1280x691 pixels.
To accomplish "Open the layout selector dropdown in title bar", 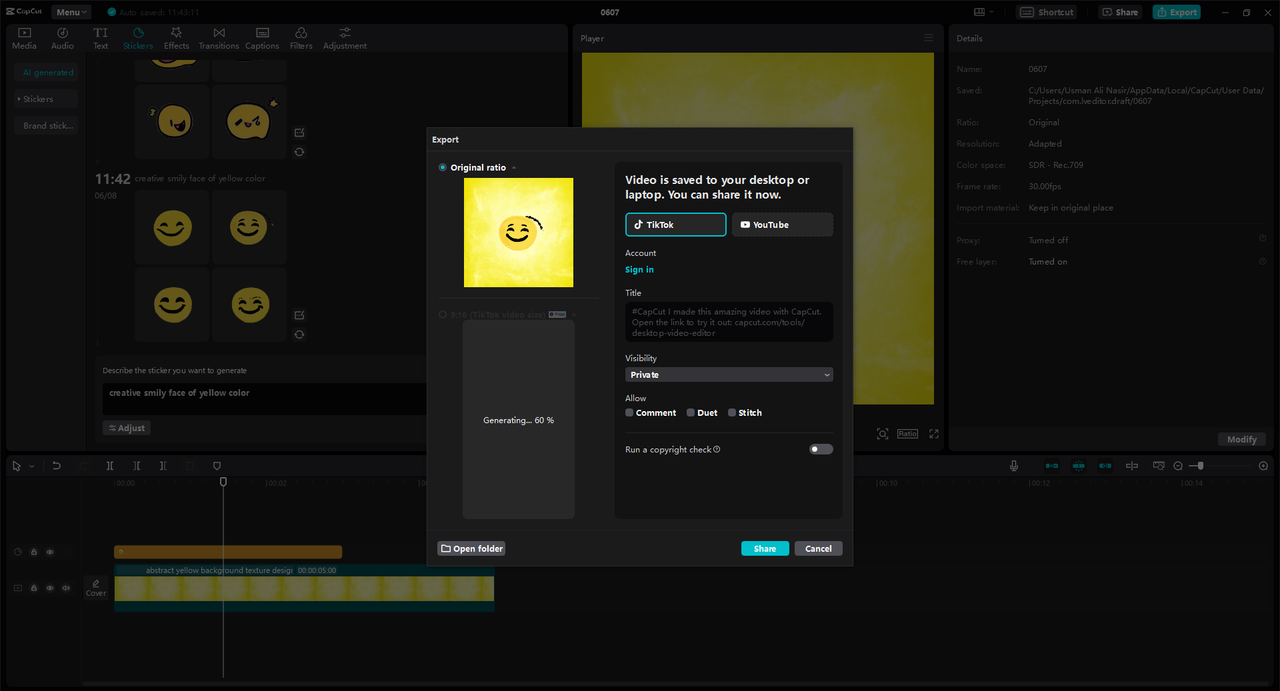I will (985, 12).
